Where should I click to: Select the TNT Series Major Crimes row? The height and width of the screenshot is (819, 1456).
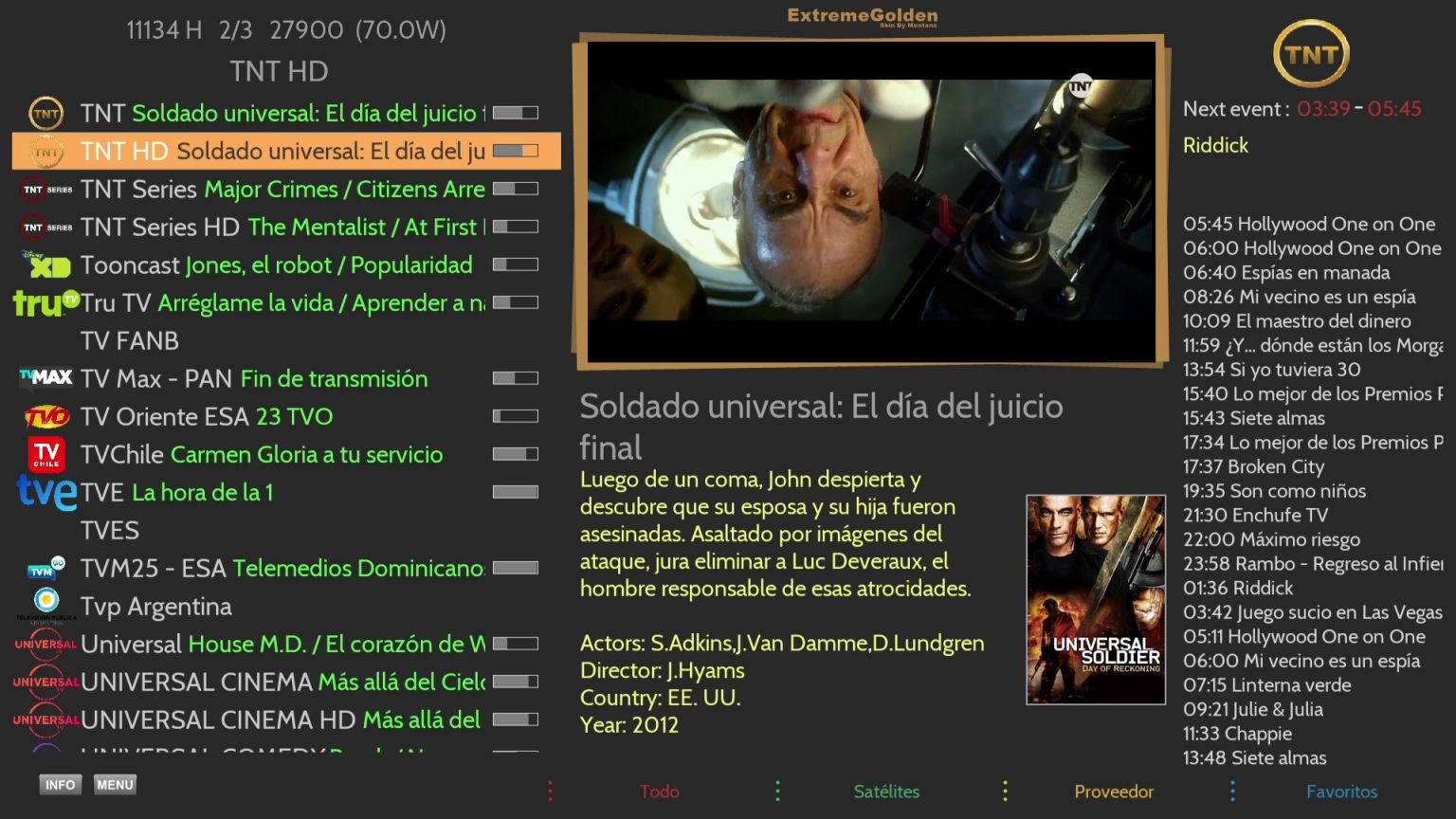(285, 190)
